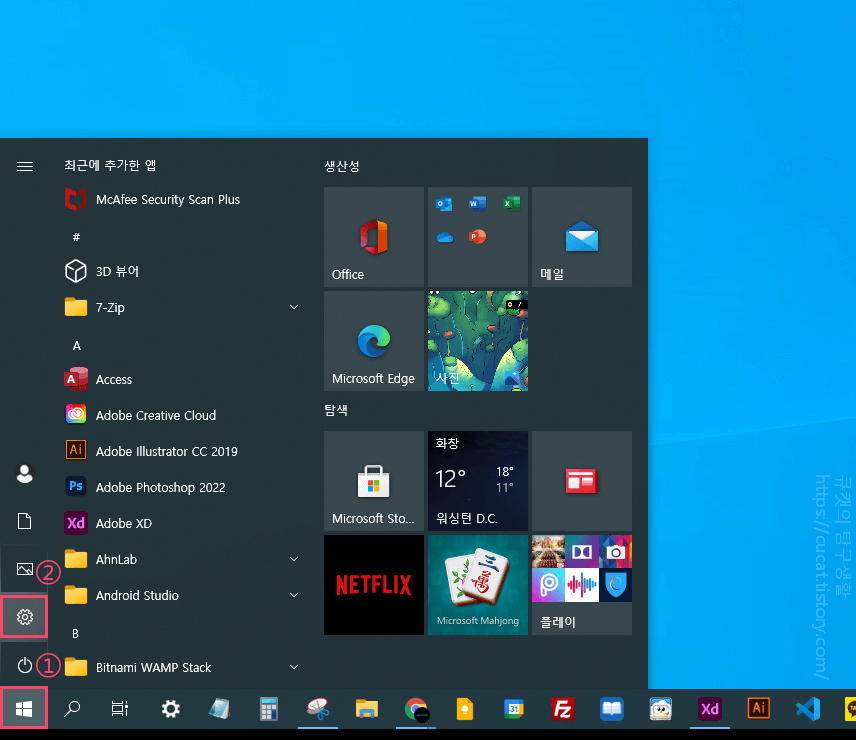
Task: Open the 사진 photos tile
Action: click(x=478, y=341)
